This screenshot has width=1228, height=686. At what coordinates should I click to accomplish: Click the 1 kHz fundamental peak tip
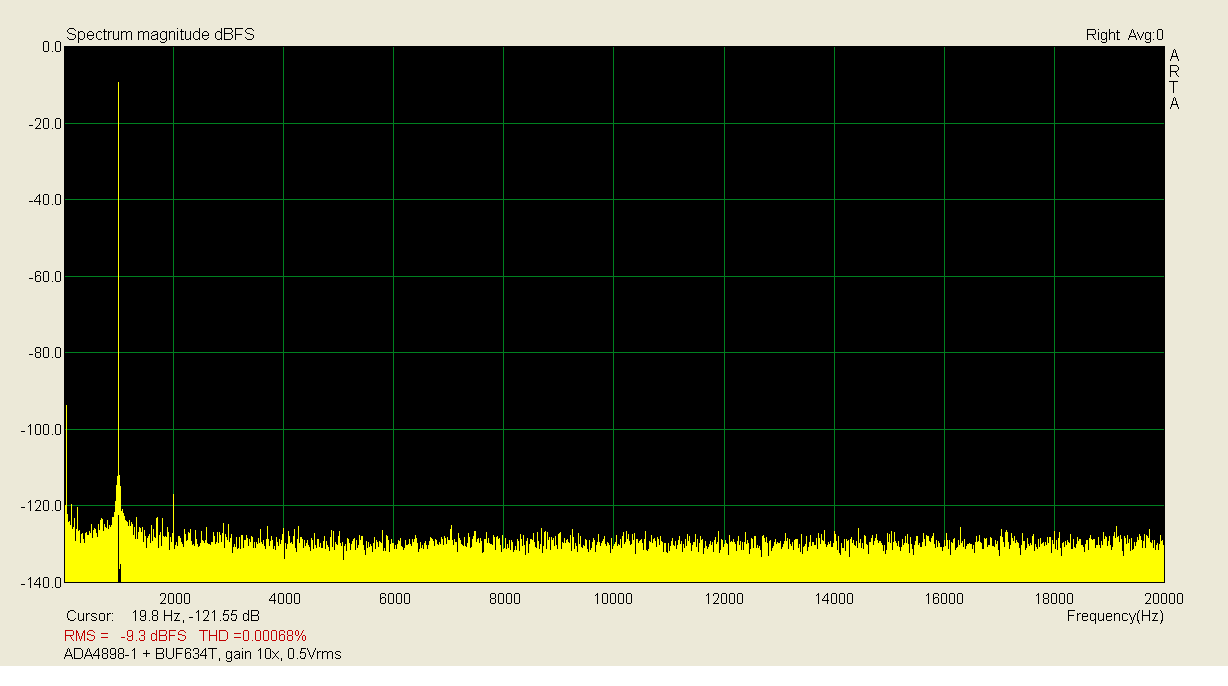(118, 83)
